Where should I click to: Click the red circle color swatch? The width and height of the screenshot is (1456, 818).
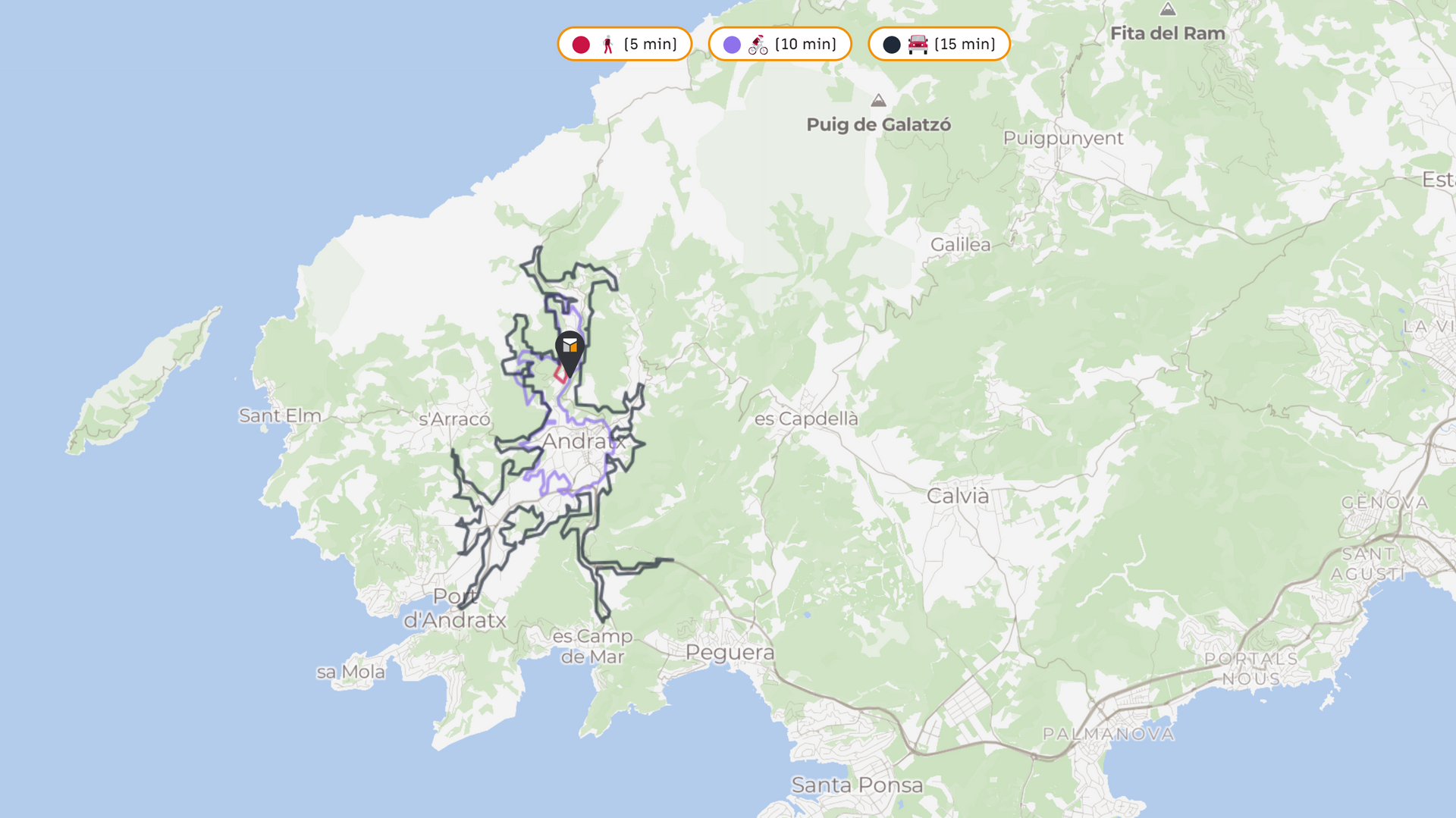[581, 45]
